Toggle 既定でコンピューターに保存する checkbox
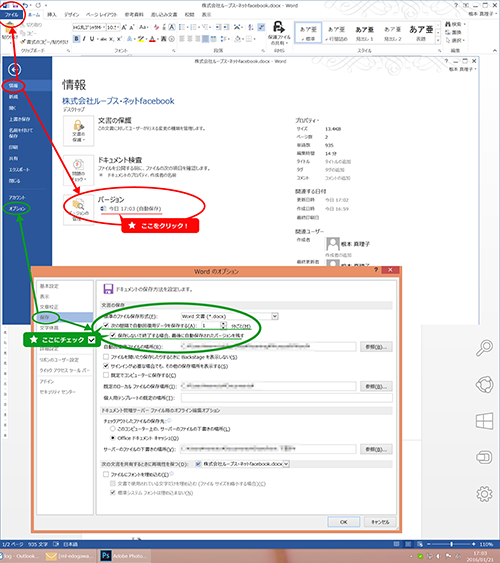This screenshot has height=563, width=500. tap(106, 375)
